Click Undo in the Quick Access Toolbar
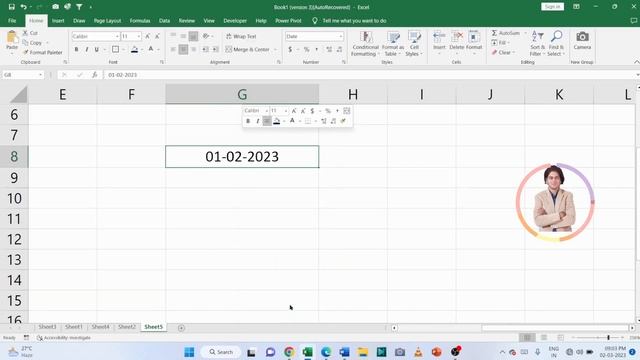 [24, 7]
